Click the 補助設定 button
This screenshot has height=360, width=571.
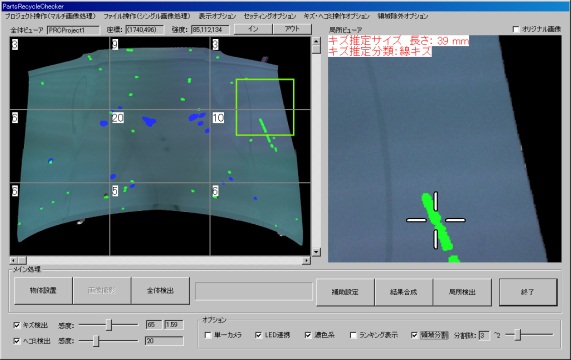pos(345,292)
